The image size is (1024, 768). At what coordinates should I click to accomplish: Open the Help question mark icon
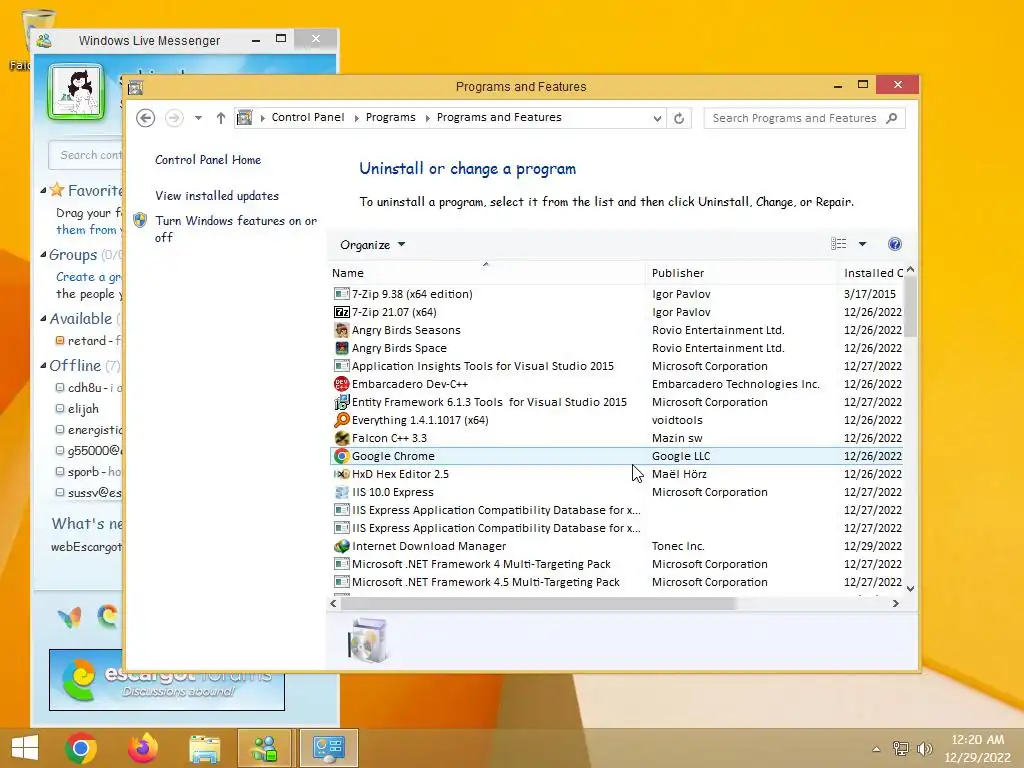[895, 244]
